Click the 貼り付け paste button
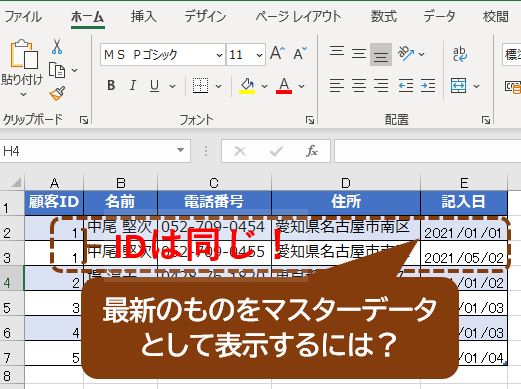The height and width of the screenshot is (389, 521). (x=22, y=68)
